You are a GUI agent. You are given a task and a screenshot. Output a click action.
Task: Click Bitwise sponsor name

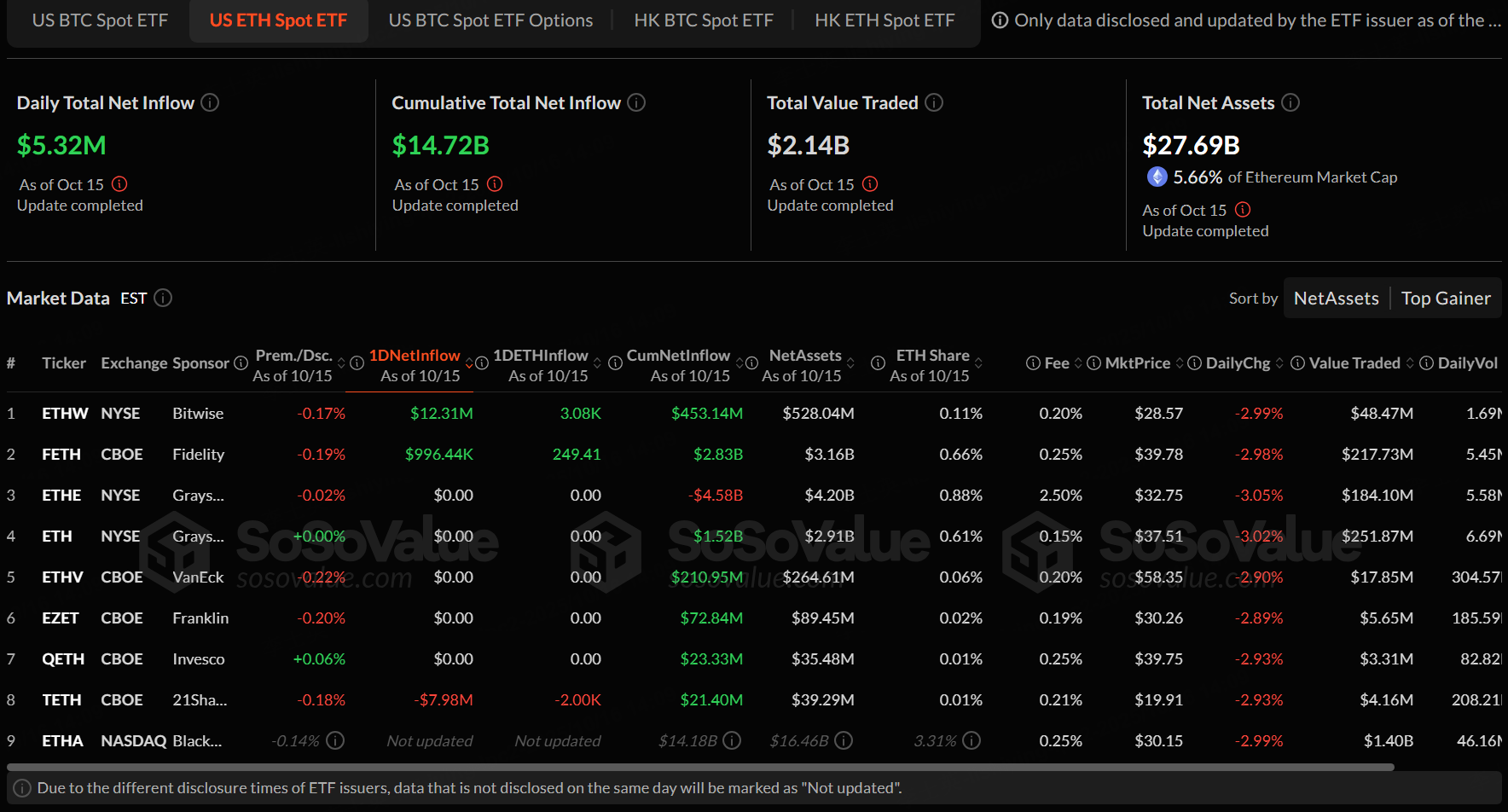[198, 413]
